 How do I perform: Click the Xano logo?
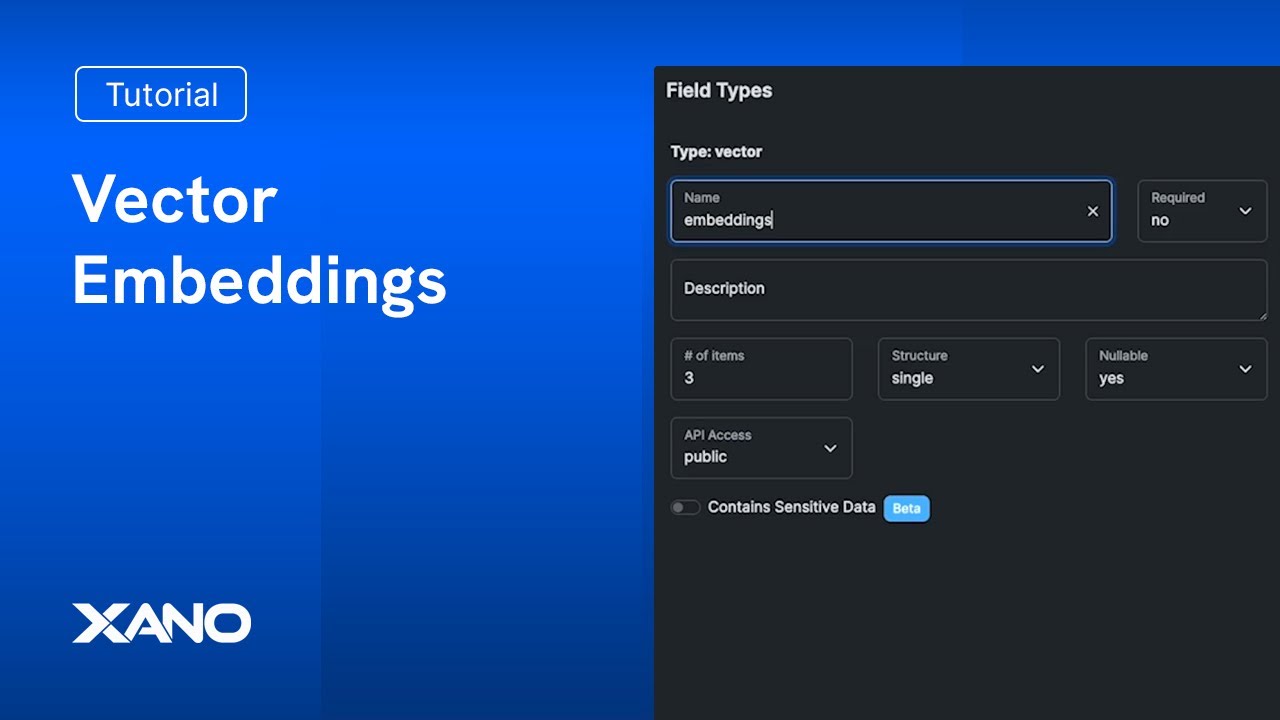coord(161,623)
